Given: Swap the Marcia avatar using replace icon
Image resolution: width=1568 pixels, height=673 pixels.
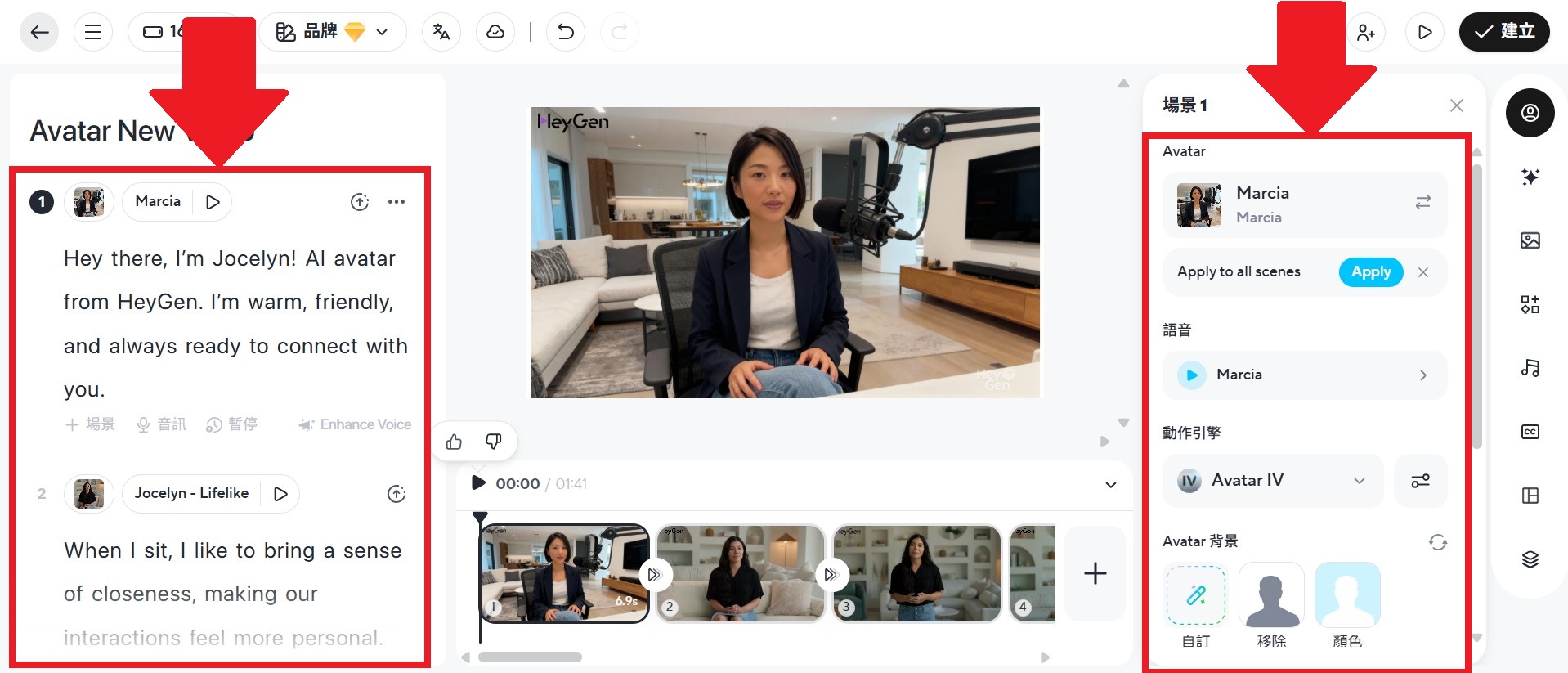Looking at the screenshot, I should pos(1422,203).
